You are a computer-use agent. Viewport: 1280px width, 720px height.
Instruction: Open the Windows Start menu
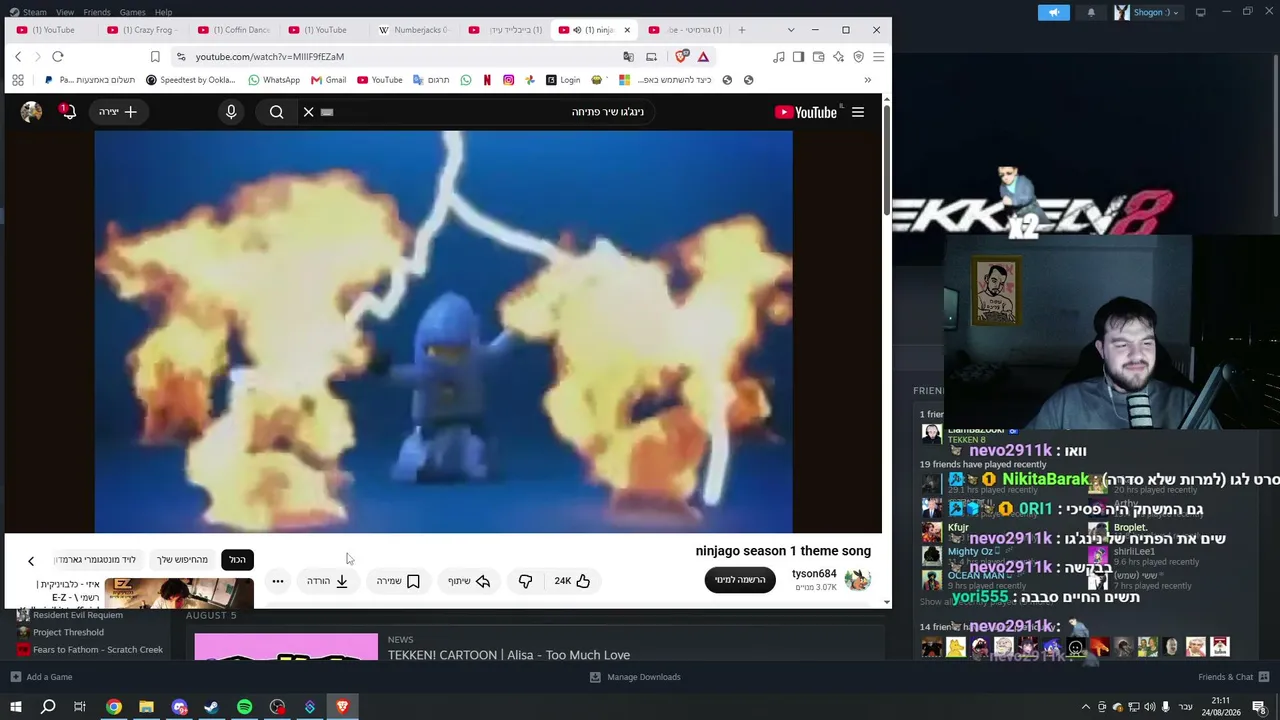pyautogui.click(x=16, y=707)
